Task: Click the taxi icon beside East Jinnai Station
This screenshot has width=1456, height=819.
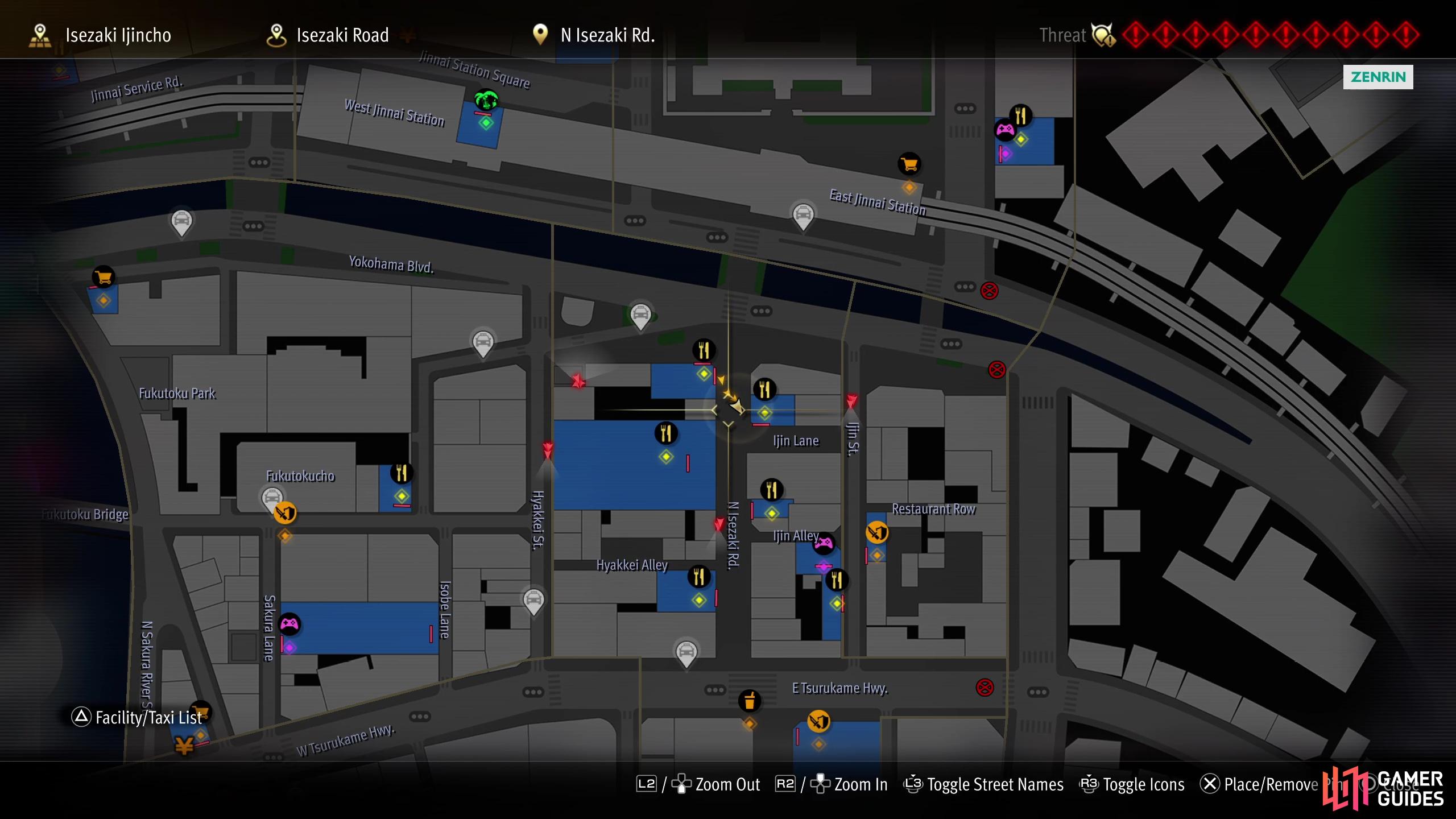Action: tap(803, 216)
